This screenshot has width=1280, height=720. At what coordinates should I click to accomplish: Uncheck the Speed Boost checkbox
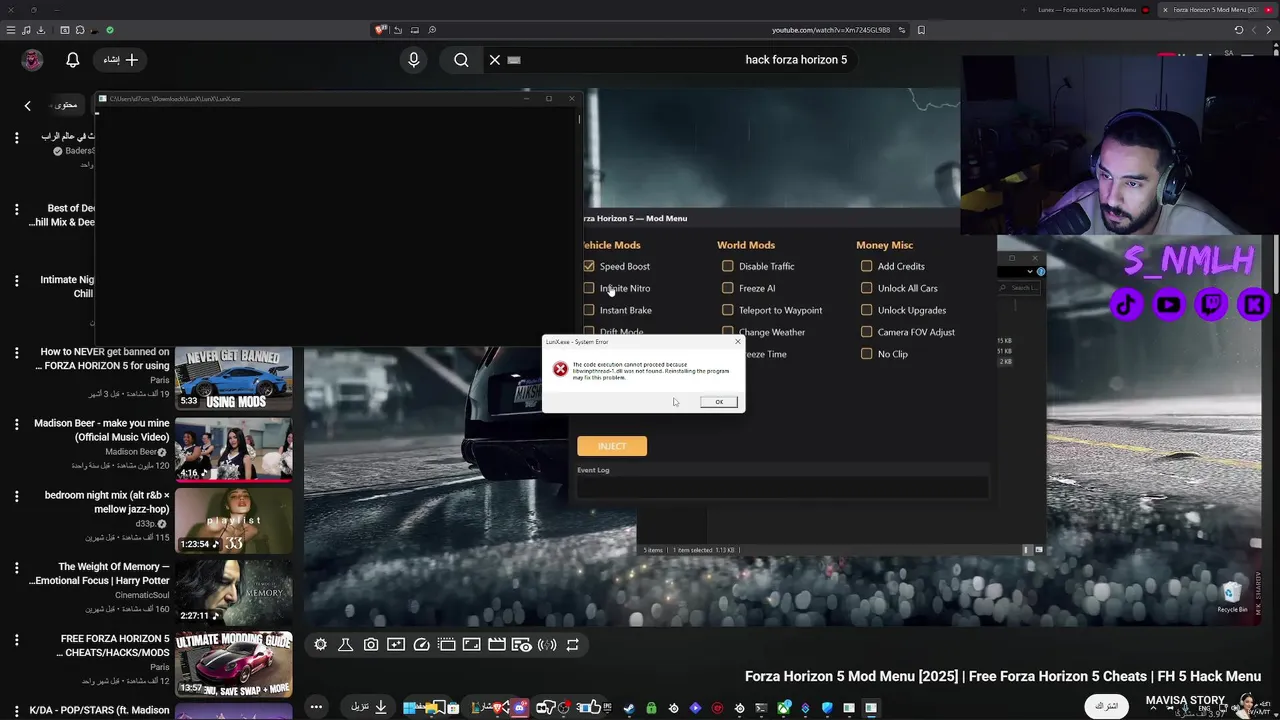[589, 266]
